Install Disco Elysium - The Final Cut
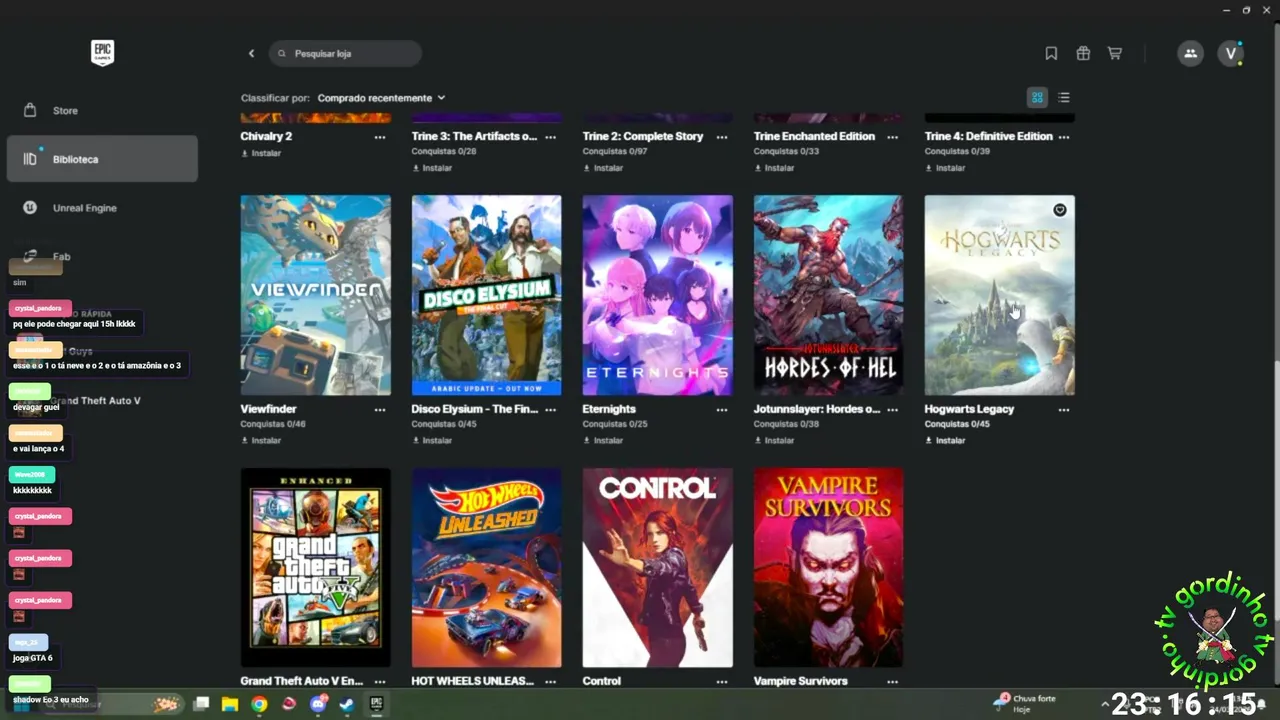Viewport: 1280px width, 720px height. (432, 440)
